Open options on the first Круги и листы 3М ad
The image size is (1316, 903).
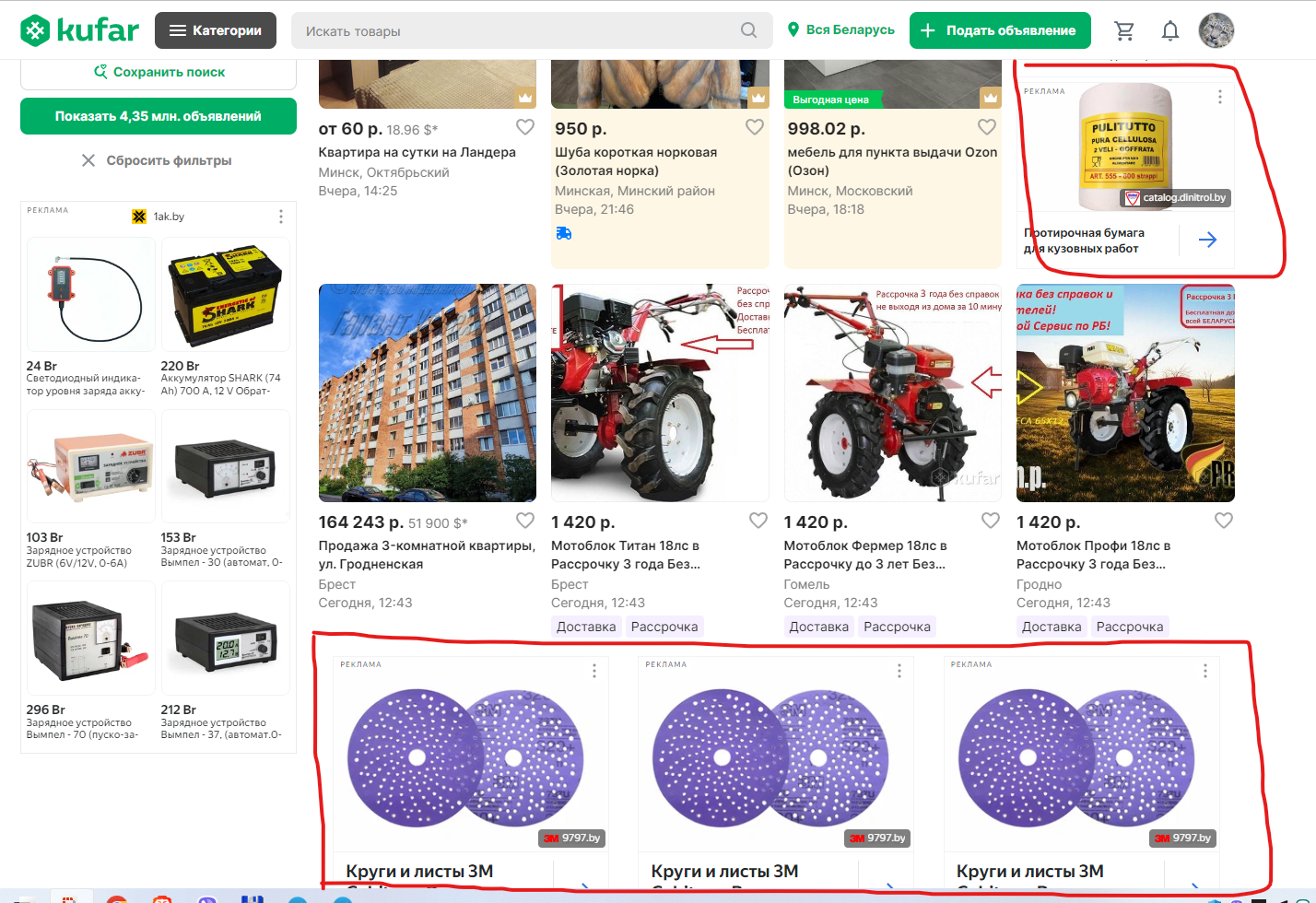point(594,670)
